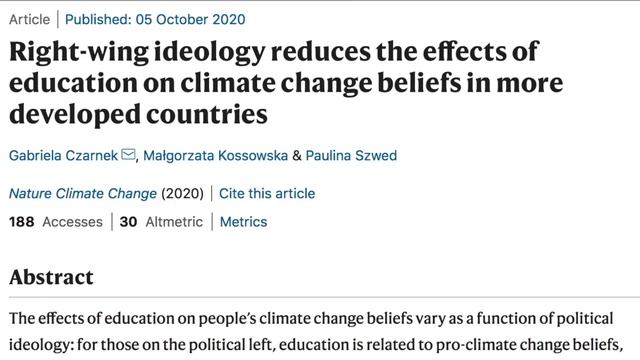Click the (2020) publication year text
The width and height of the screenshot is (640, 360).
(x=182, y=193)
